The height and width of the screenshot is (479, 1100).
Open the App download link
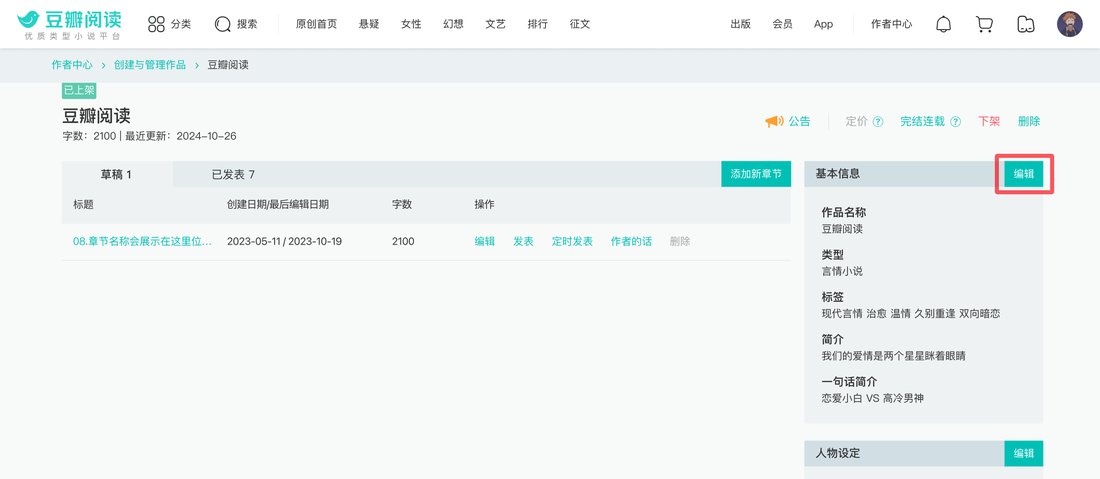pyautogui.click(x=824, y=24)
